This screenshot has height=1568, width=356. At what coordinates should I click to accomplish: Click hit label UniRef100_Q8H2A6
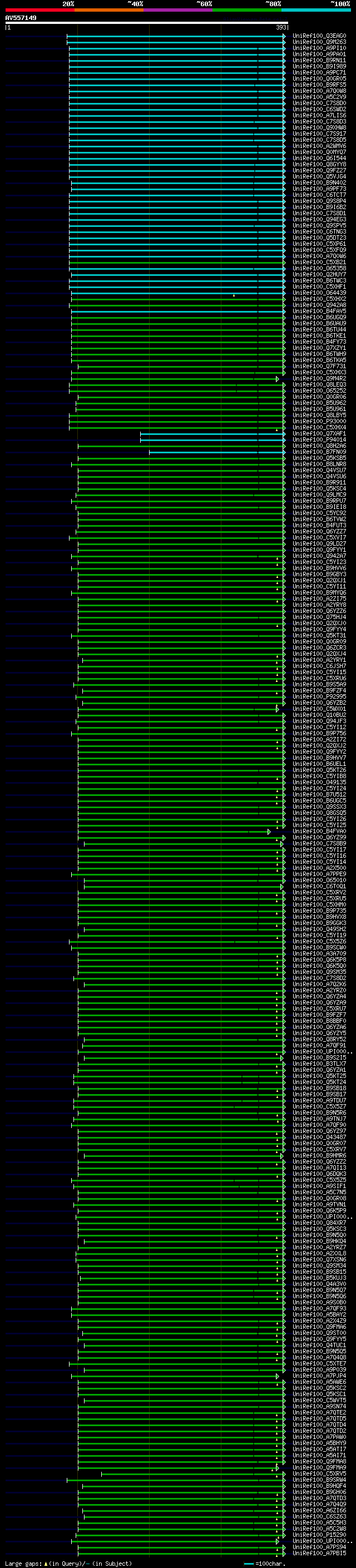click(x=319, y=446)
